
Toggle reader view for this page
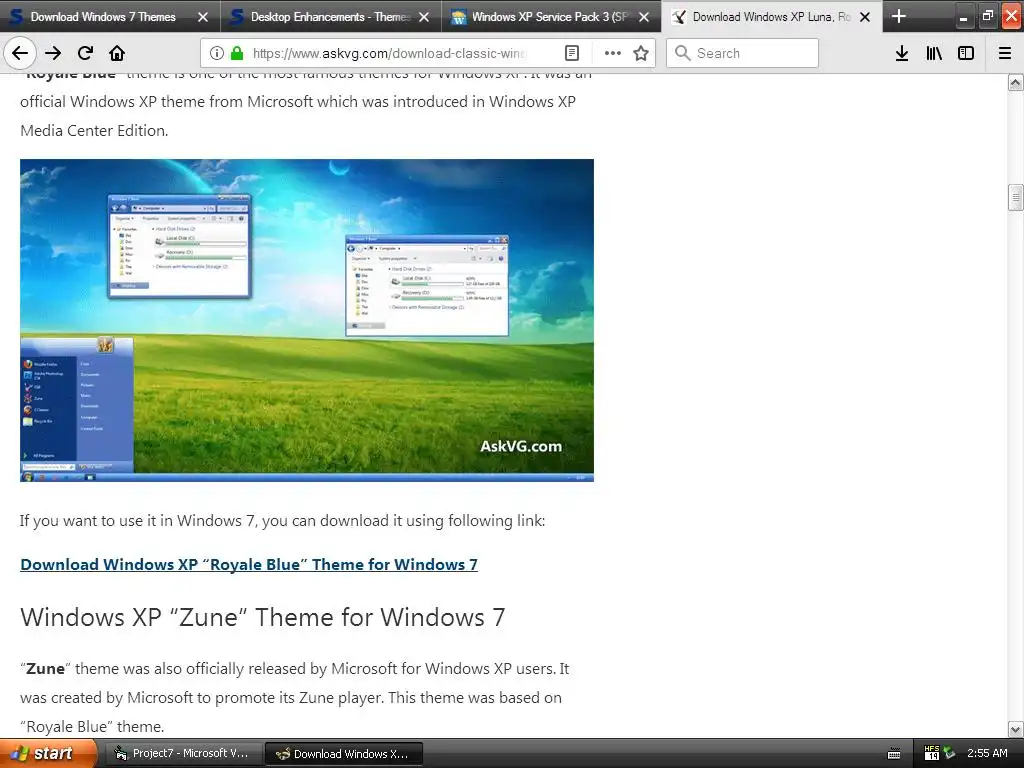[x=571, y=54]
